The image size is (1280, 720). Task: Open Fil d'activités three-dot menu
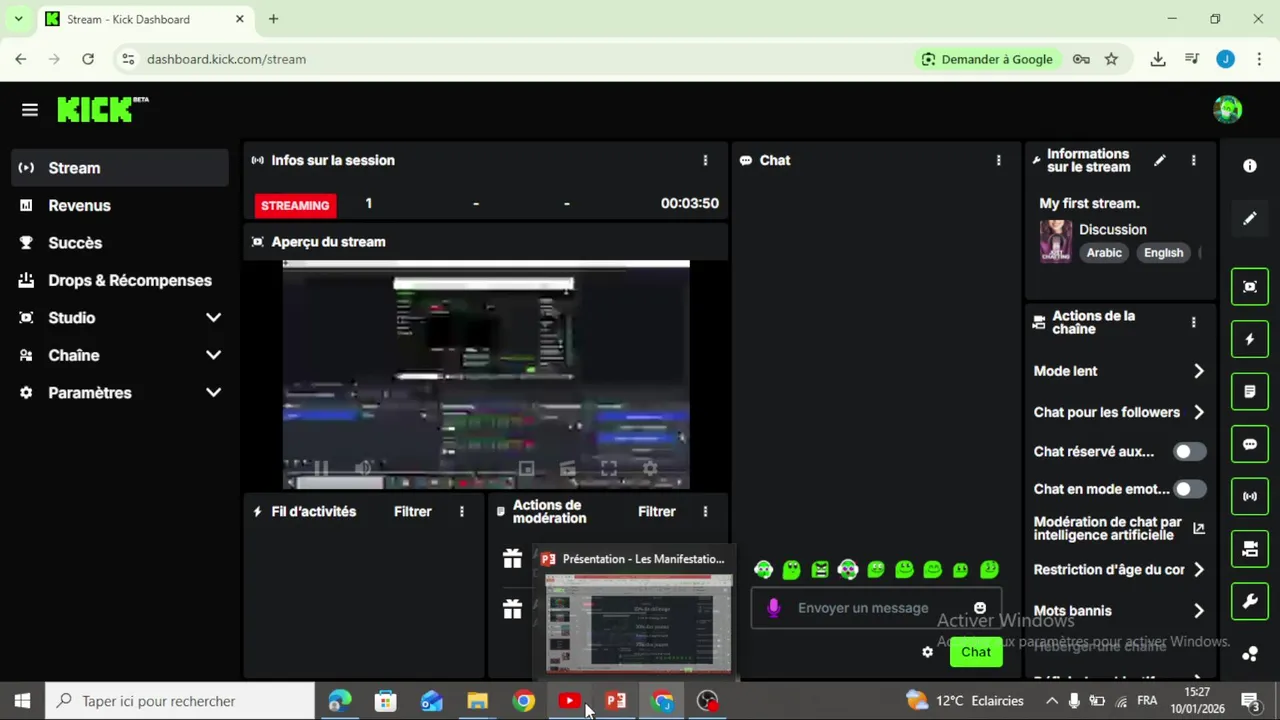pyautogui.click(x=461, y=511)
